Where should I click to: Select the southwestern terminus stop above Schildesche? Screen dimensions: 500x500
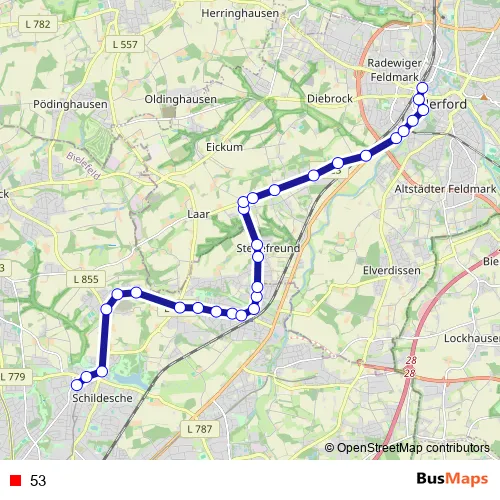click(x=77, y=385)
